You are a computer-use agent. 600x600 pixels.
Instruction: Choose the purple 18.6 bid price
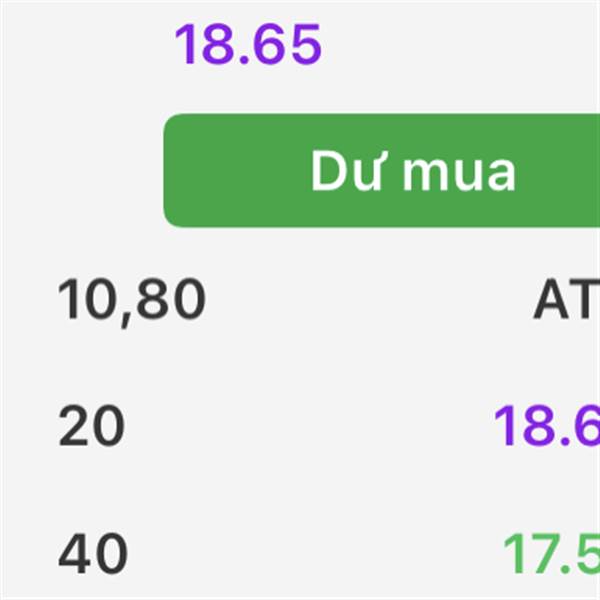click(x=546, y=426)
